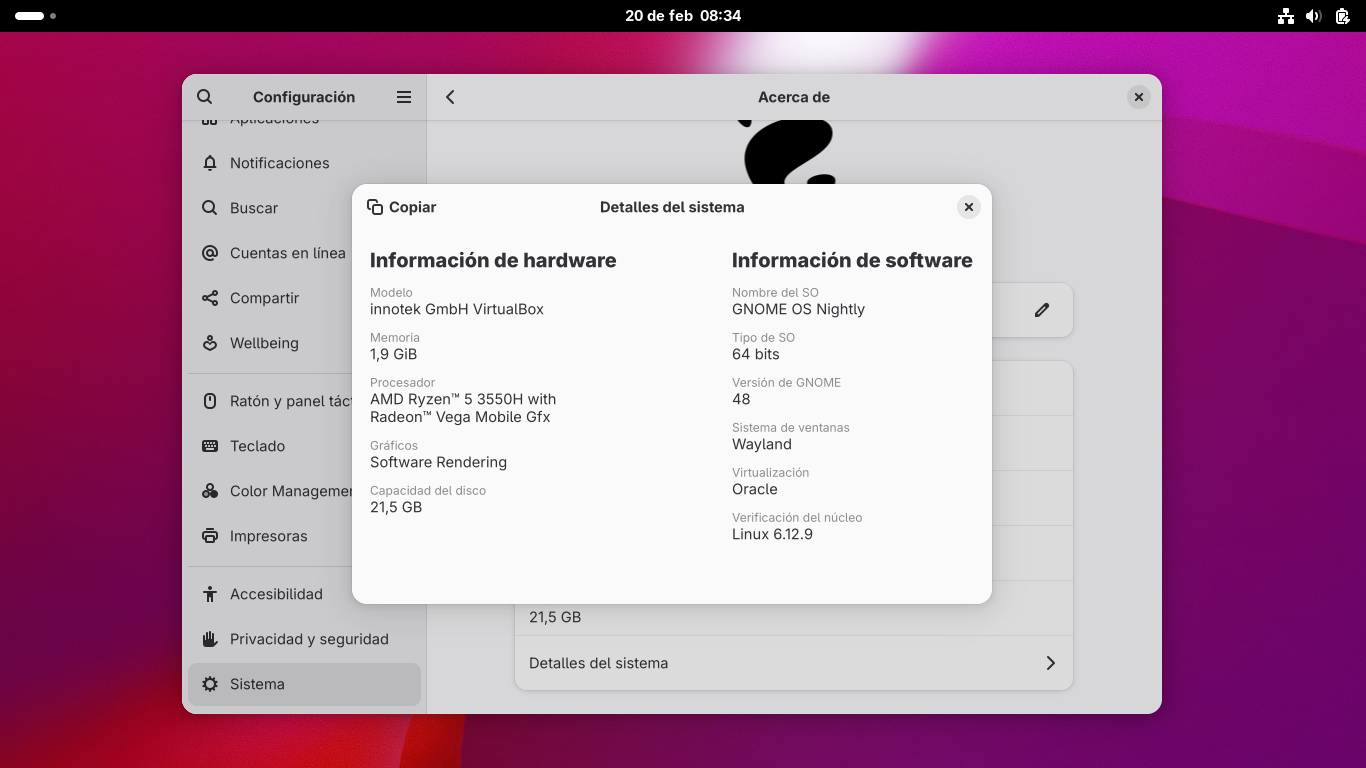
Task: Open the Detalles del sistema row
Action: pos(794,663)
